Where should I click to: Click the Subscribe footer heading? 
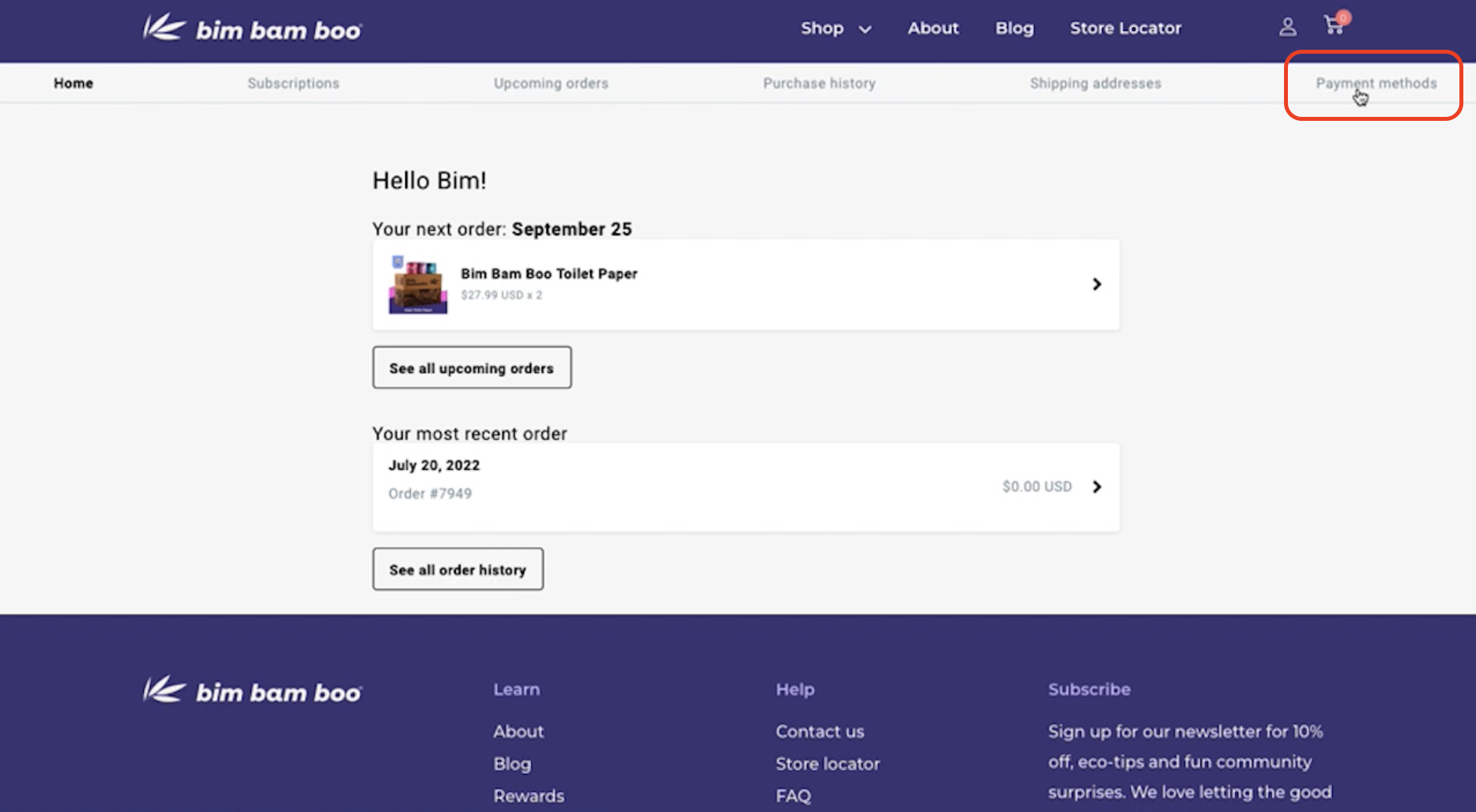pos(1089,690)
